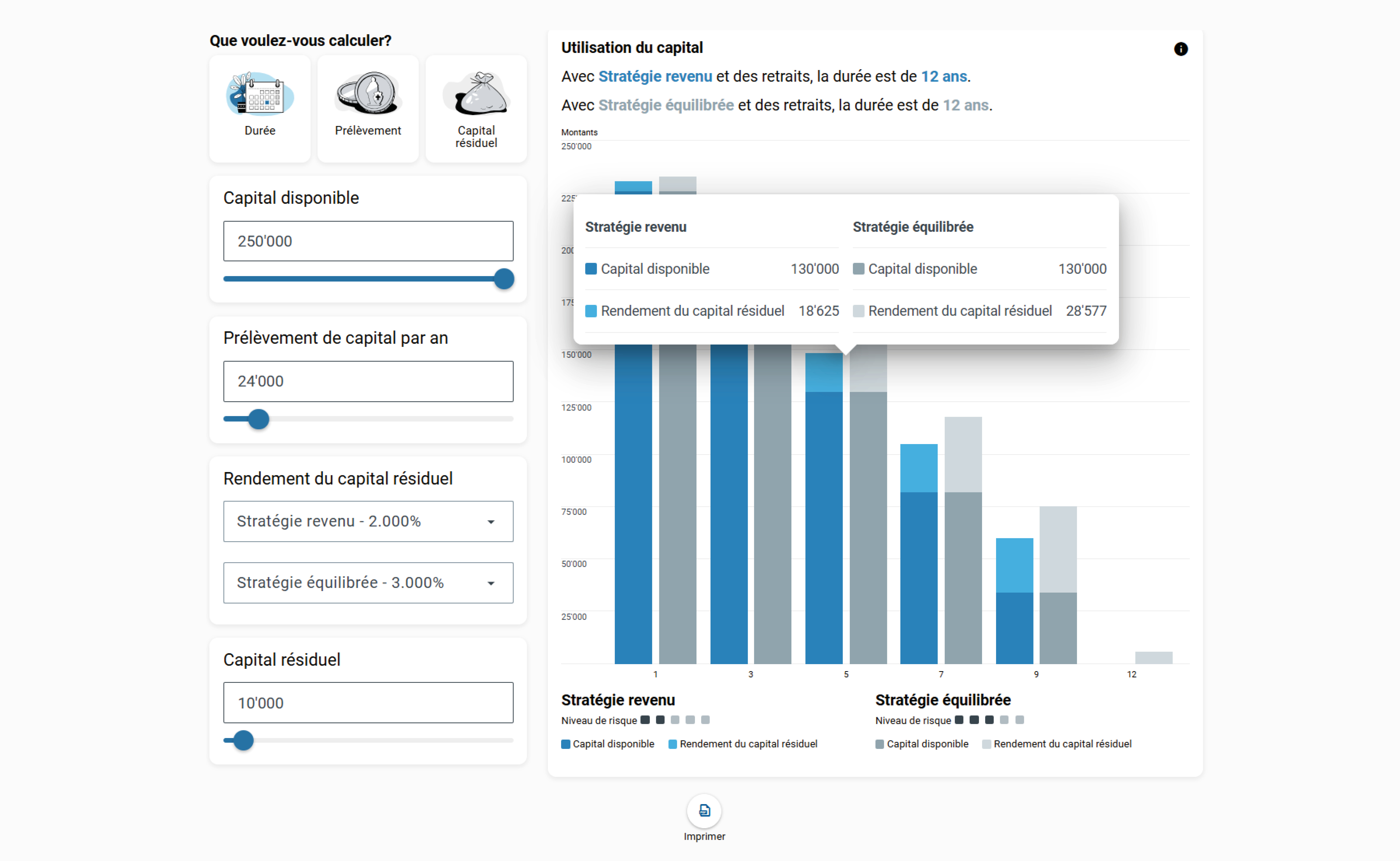1400x861 pixels.
Task: Click the Prélèvement de capital slider handle
Action: click(259, 419)
